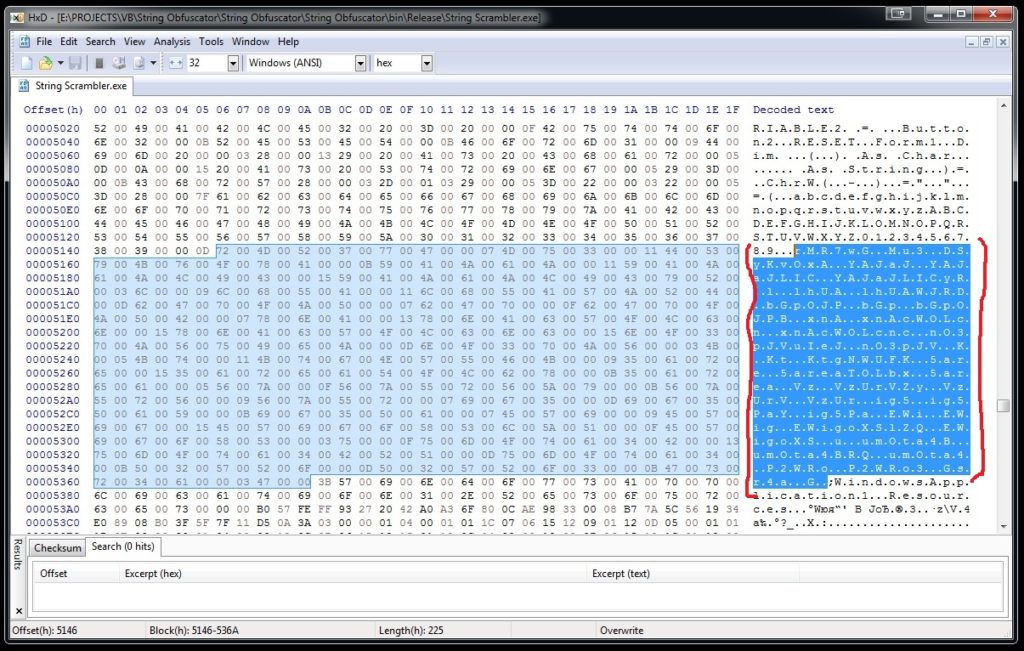
Task: Click the vertical scrollbar thumb of hex view
Action: point(1002,406)
